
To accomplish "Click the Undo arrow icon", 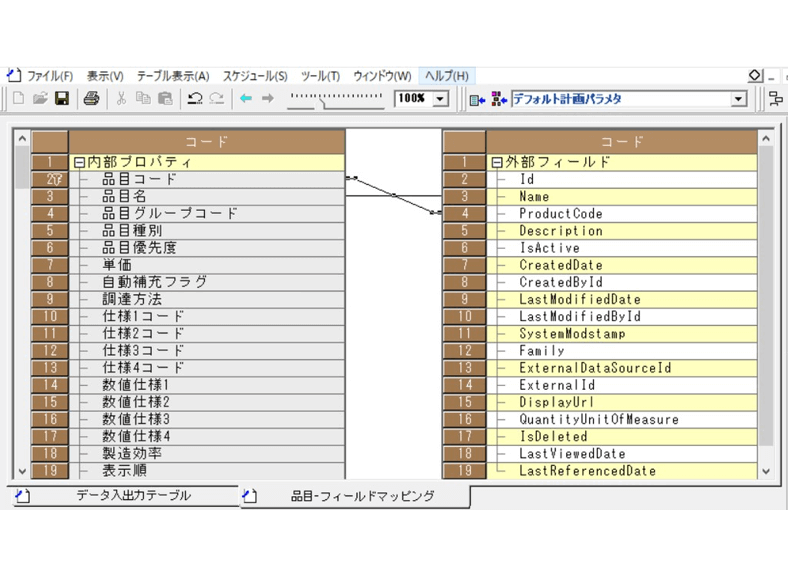I will (x=194, y=99).
